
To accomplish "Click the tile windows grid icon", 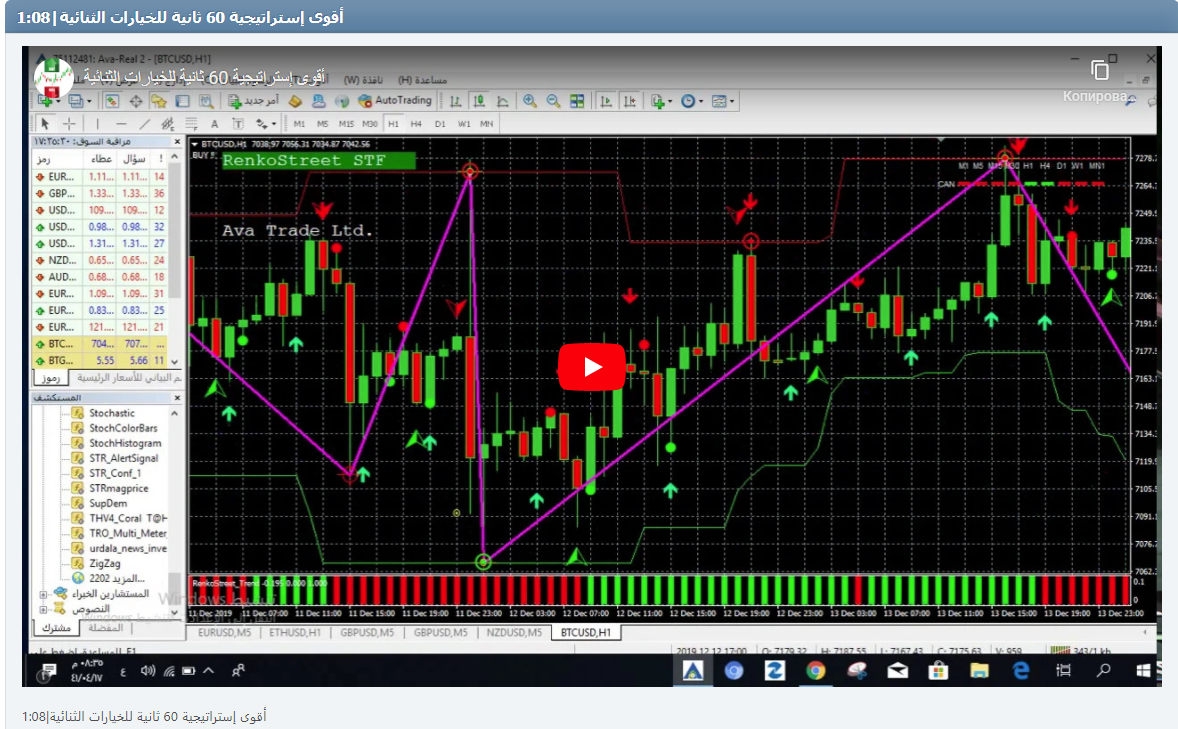I will click(x=577, y=101).
